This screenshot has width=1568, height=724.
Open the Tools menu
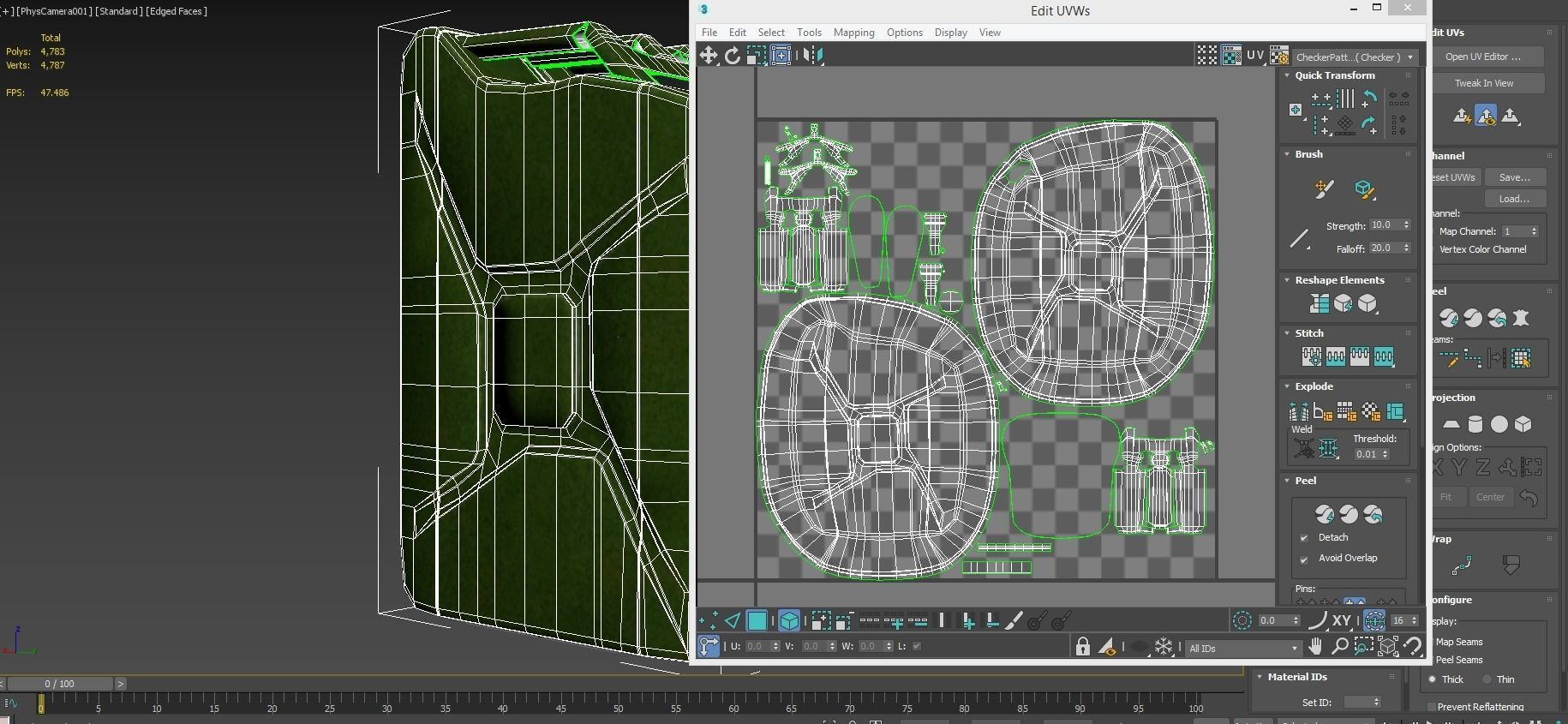click(808, 33)
